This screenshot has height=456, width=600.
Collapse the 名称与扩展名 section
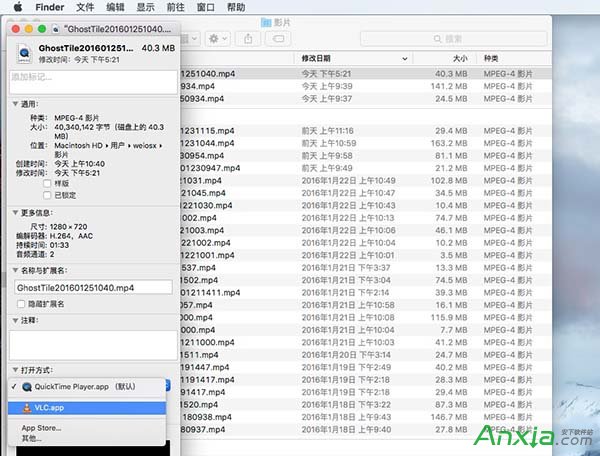[15, 270]
